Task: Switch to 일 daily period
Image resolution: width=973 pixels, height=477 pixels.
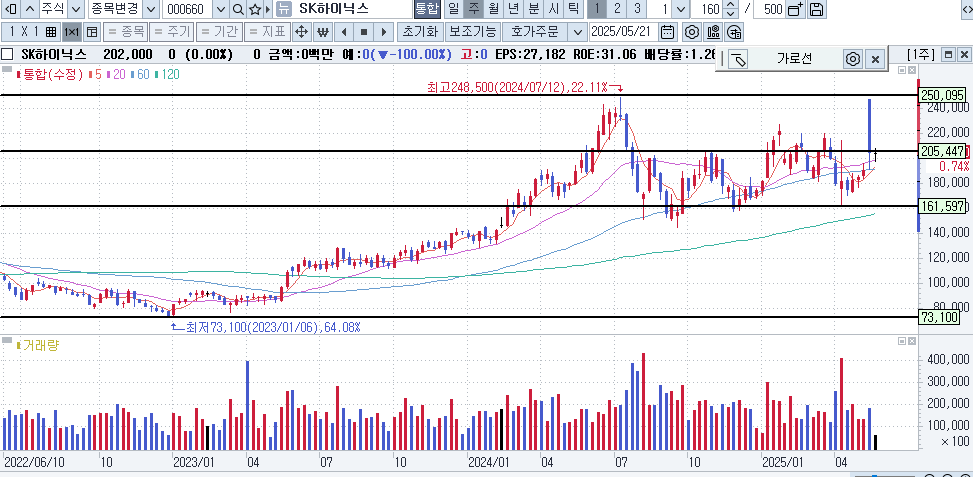Action: [x=453, y=9]
